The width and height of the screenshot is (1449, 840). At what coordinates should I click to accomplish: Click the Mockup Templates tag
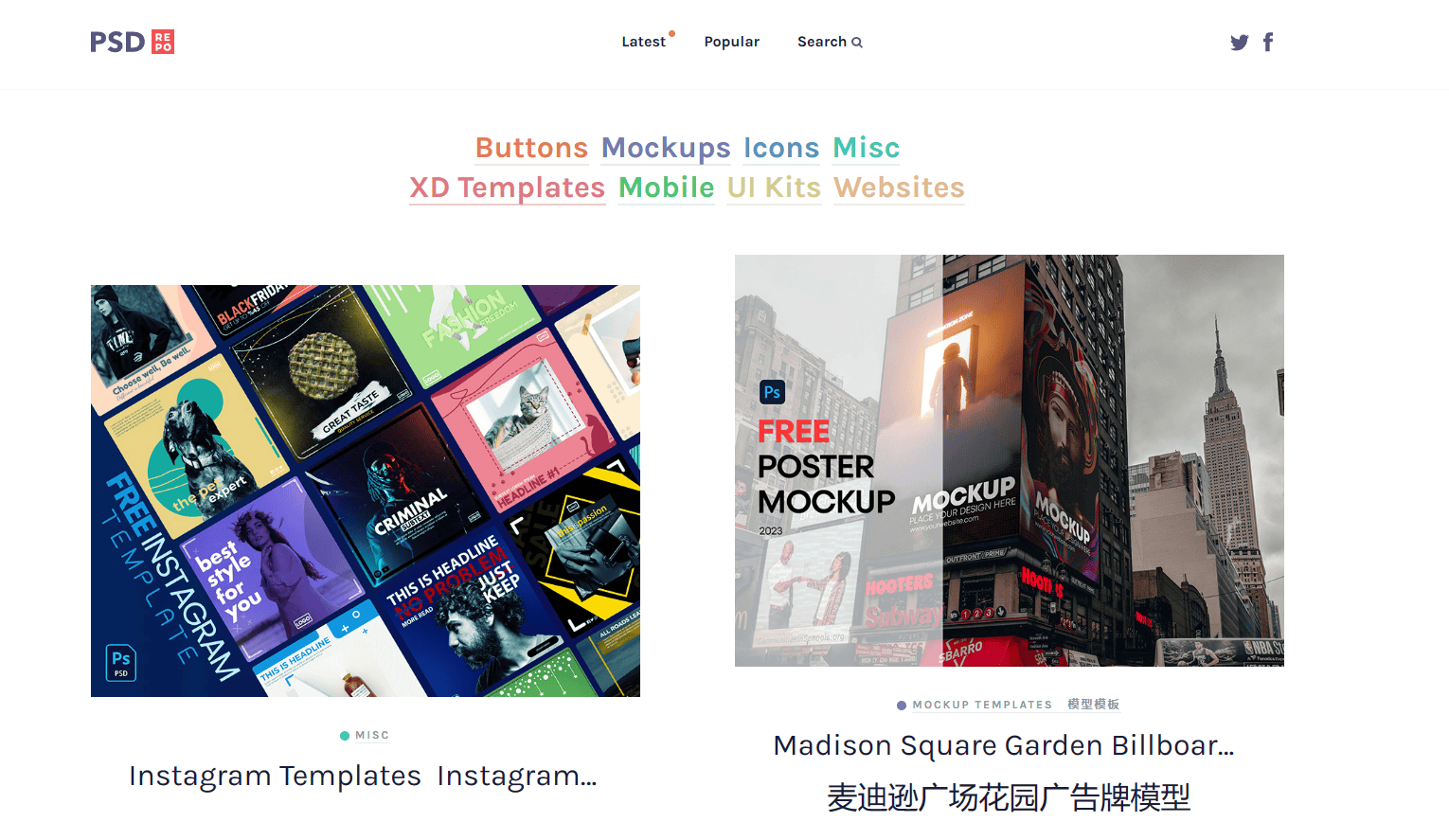[982, 705]
